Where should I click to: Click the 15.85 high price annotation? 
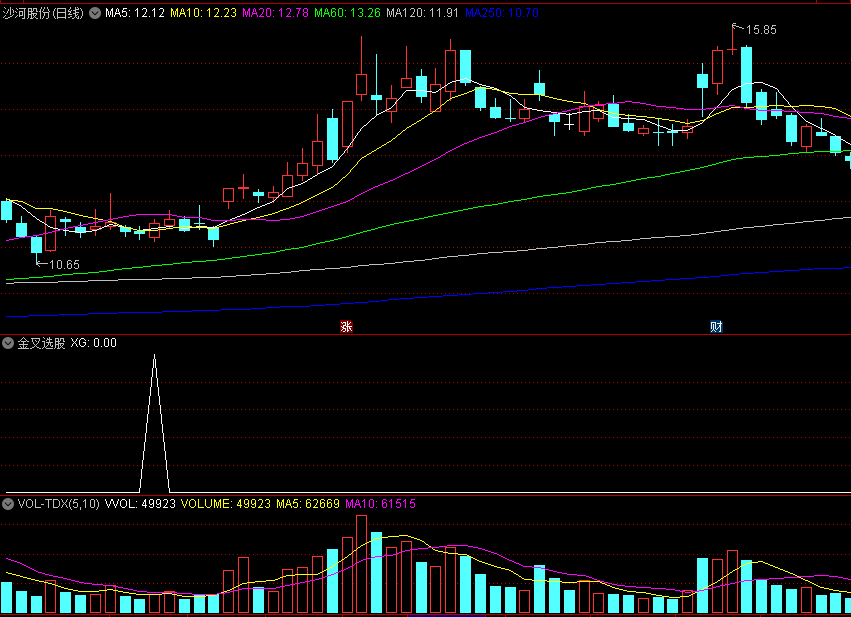point(761,30)
